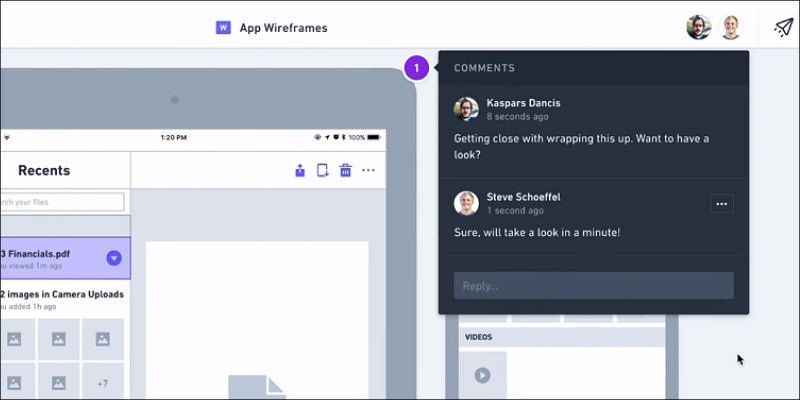Click the 1 second ago timestamp

515,211
